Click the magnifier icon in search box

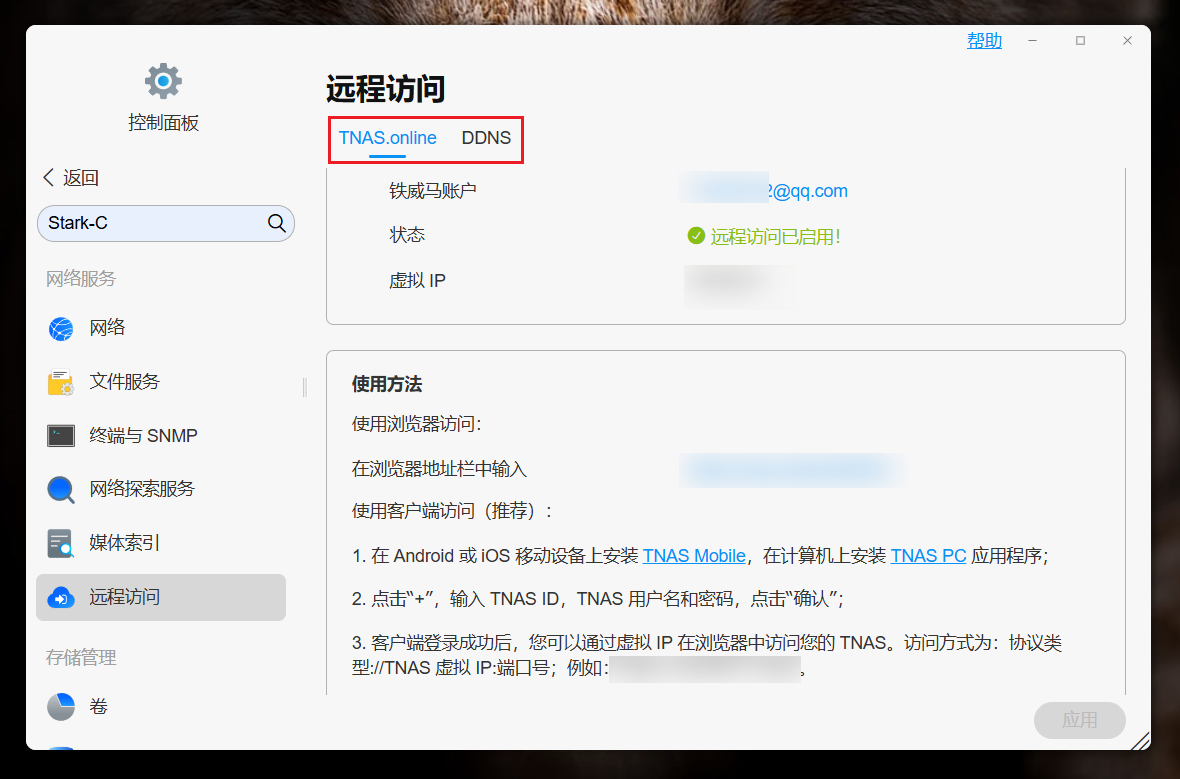(276, 223)
